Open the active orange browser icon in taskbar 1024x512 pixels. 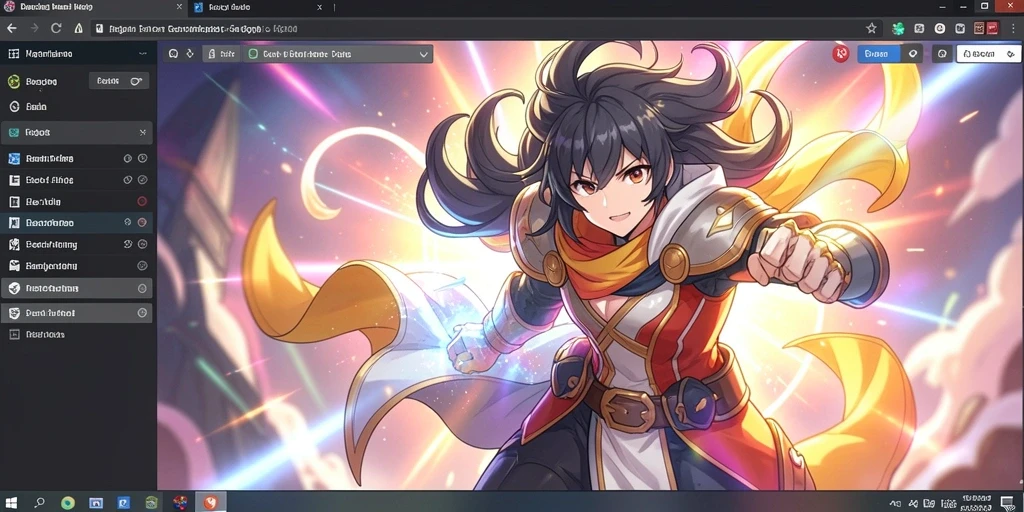tap(210, 502)
